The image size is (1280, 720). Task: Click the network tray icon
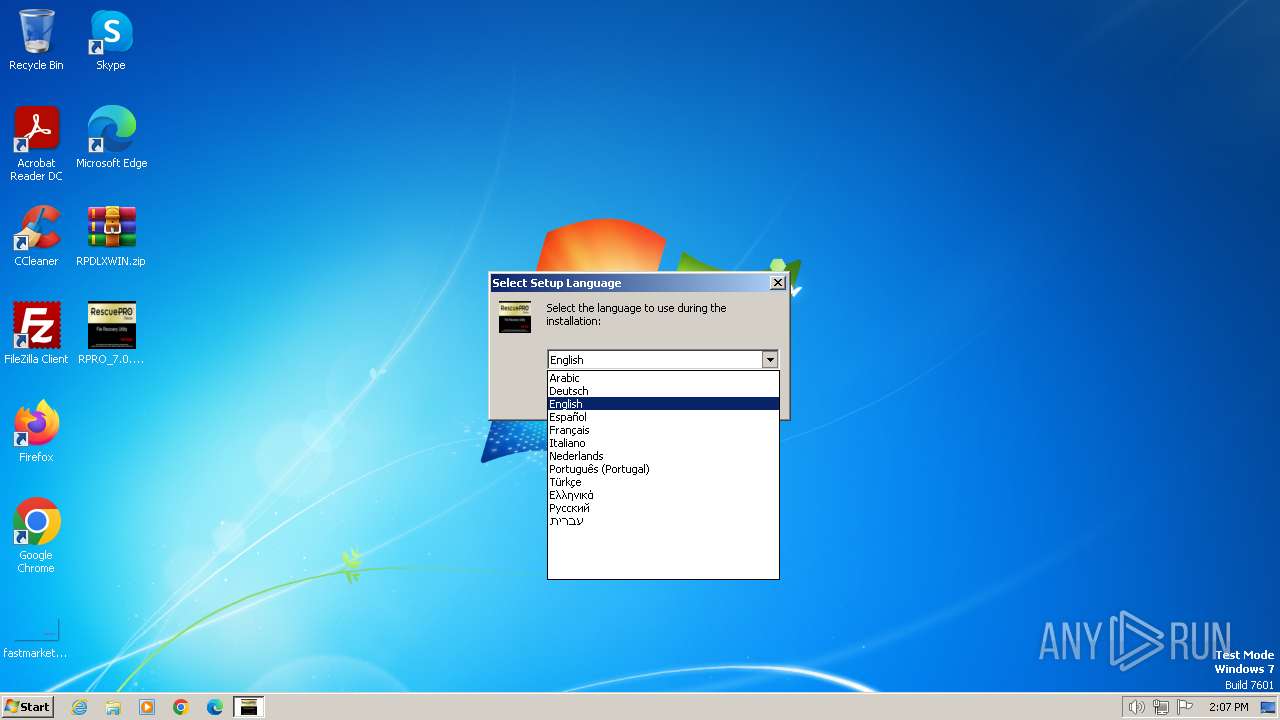(x=1161, y=707)
